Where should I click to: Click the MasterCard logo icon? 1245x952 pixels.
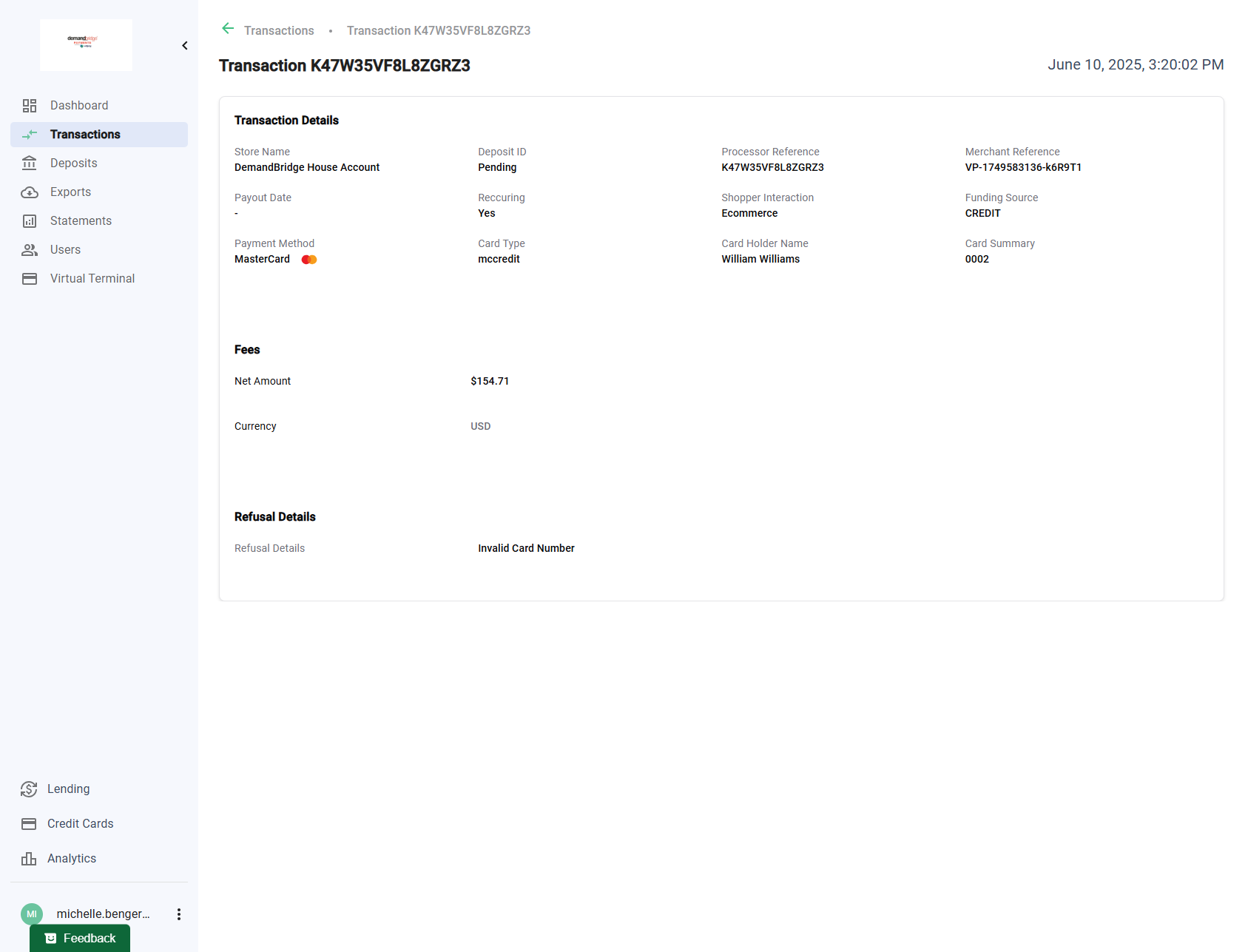(309, 260)
